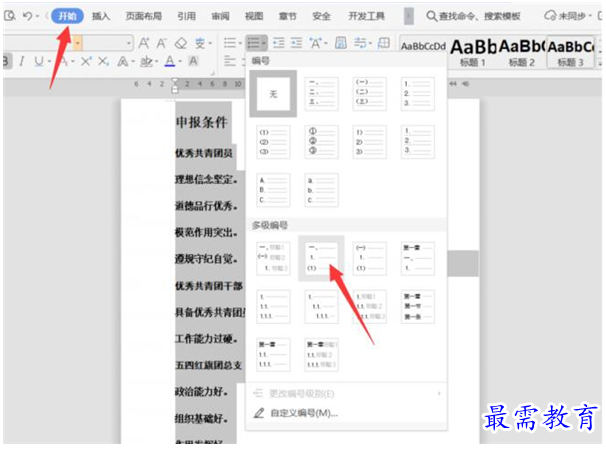The width and height of the screenshot is (606, 449).
Task: Click the line 遵规守纪自觉。
Action: tap(207, 259)
